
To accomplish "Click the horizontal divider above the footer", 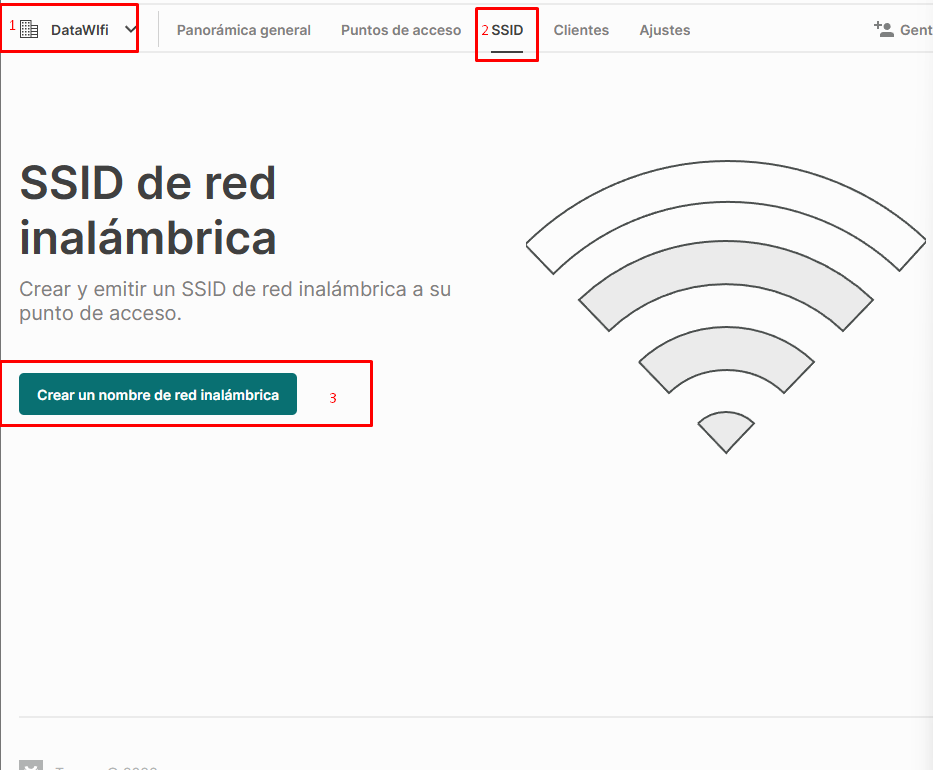I will [x=476, y=716].
